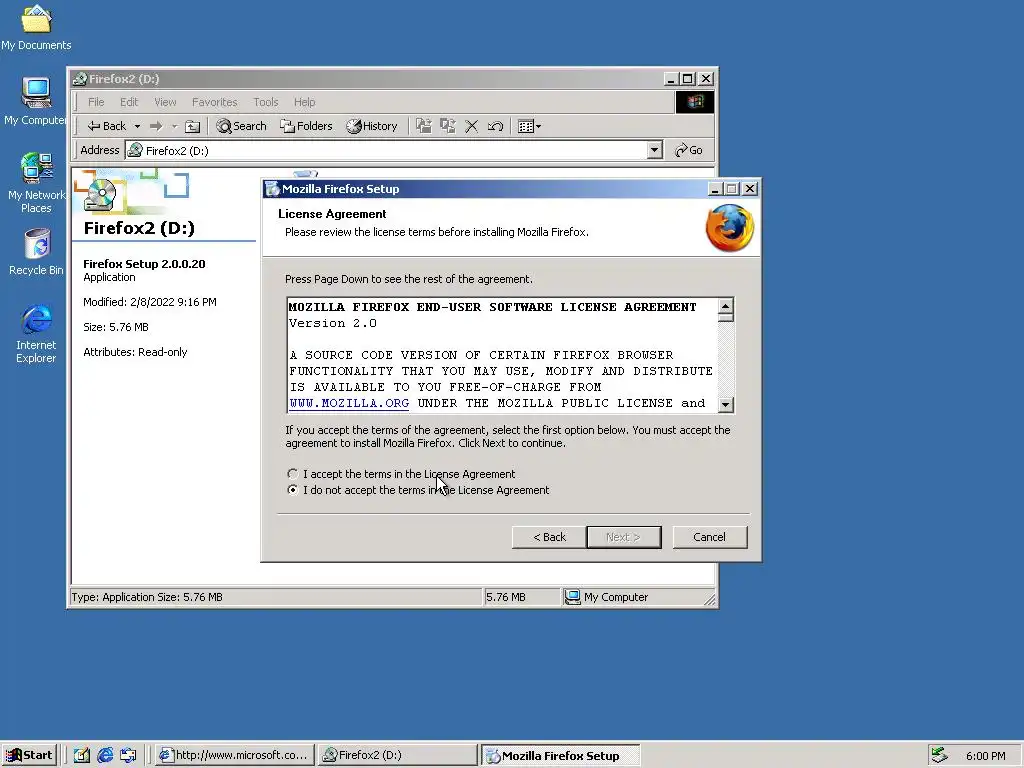Expand the Address bar dropdown

click(654, 150)
